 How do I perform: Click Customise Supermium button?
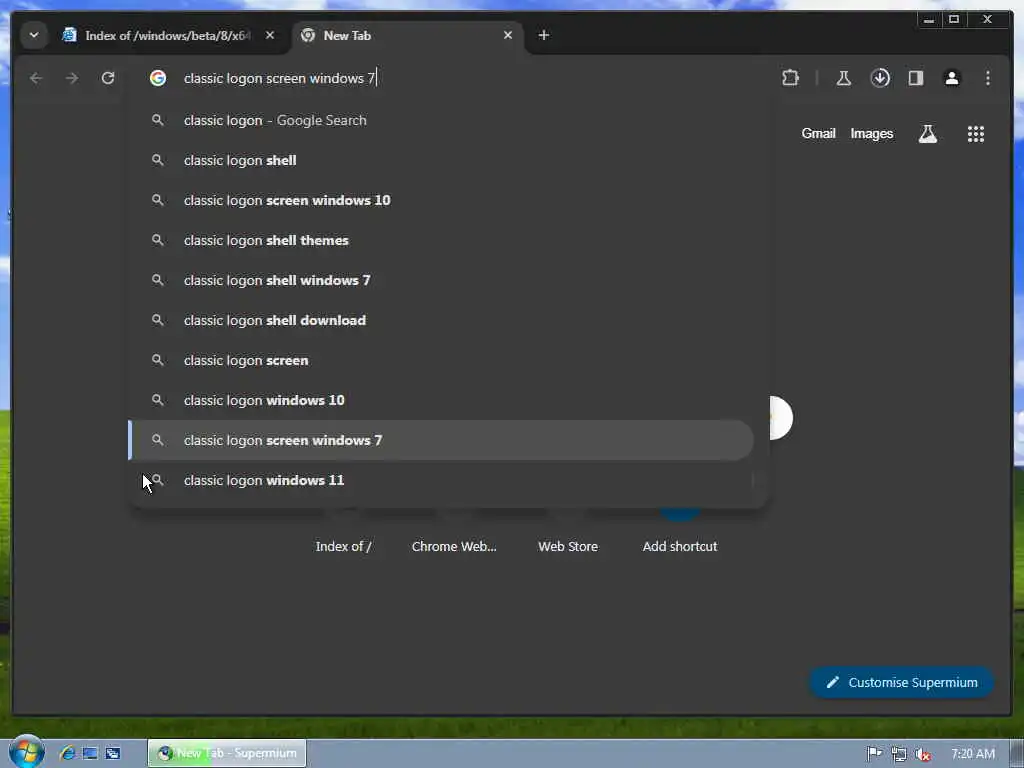(902, 682)
